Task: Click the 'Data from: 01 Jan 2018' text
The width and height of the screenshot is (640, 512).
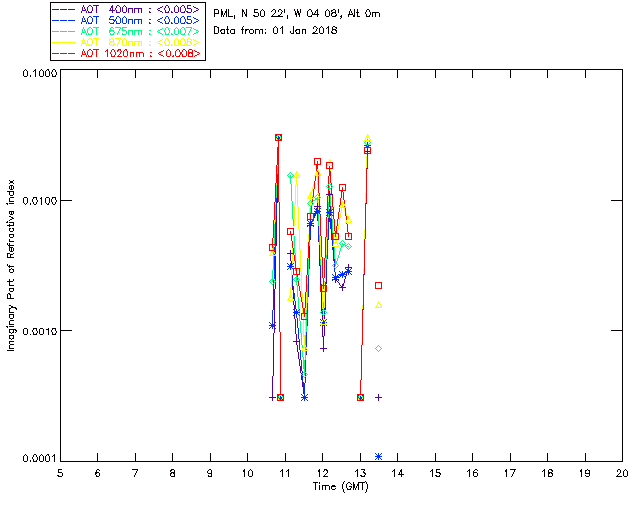Action: 275,30
